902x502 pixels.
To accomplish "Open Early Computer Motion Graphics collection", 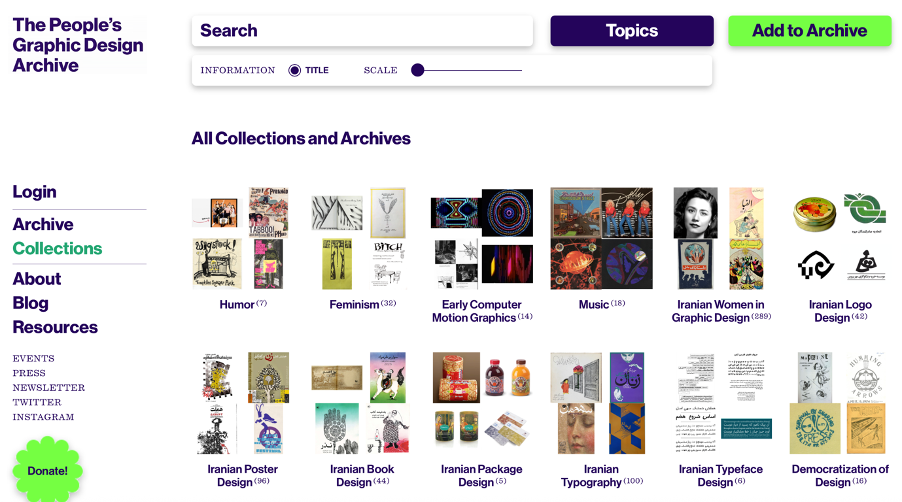I will (x=482, y=238).
